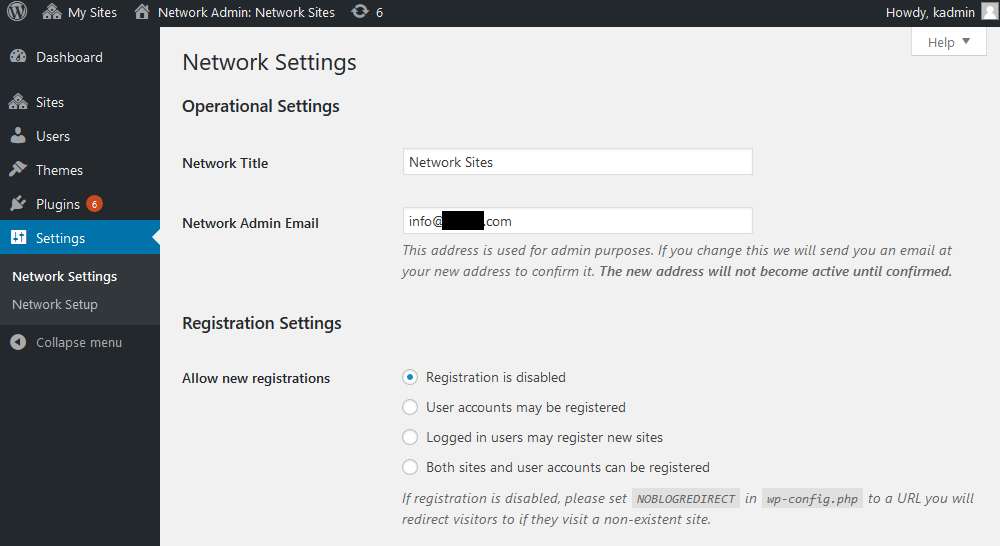Open the Network Setup submenu
The width and height of the screenshot is (1000, 546).
tap(55, 304)
